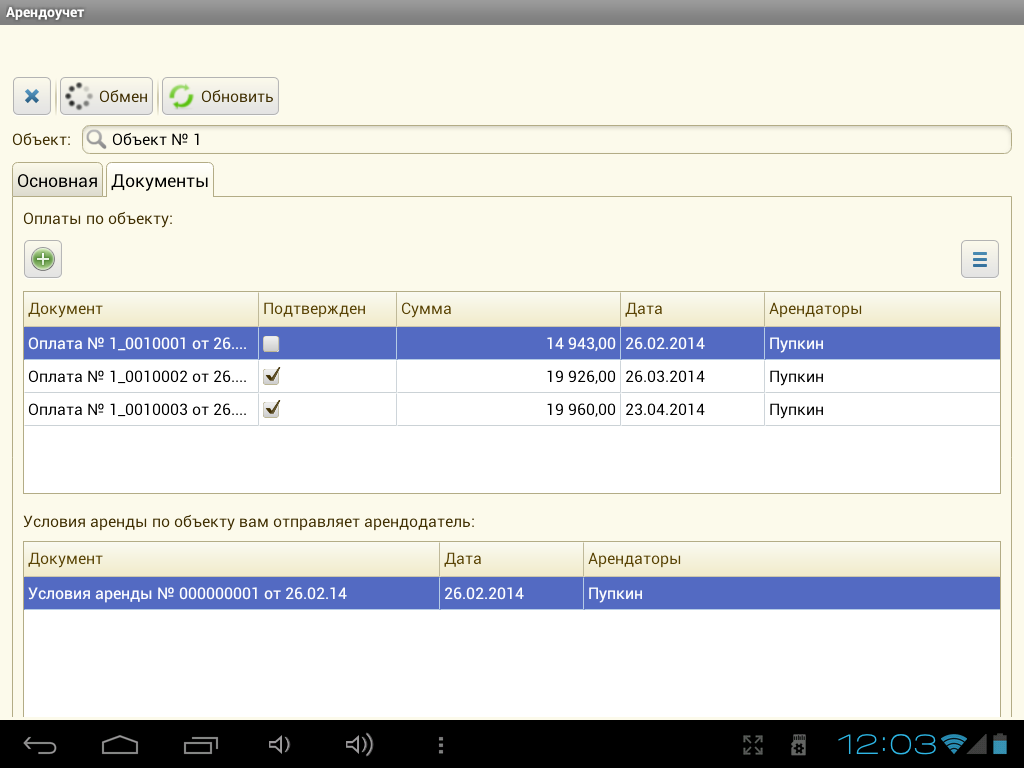Click the blue X close icon in toolbar
This screenshot has width=1024, height=768.
point(32,97)
